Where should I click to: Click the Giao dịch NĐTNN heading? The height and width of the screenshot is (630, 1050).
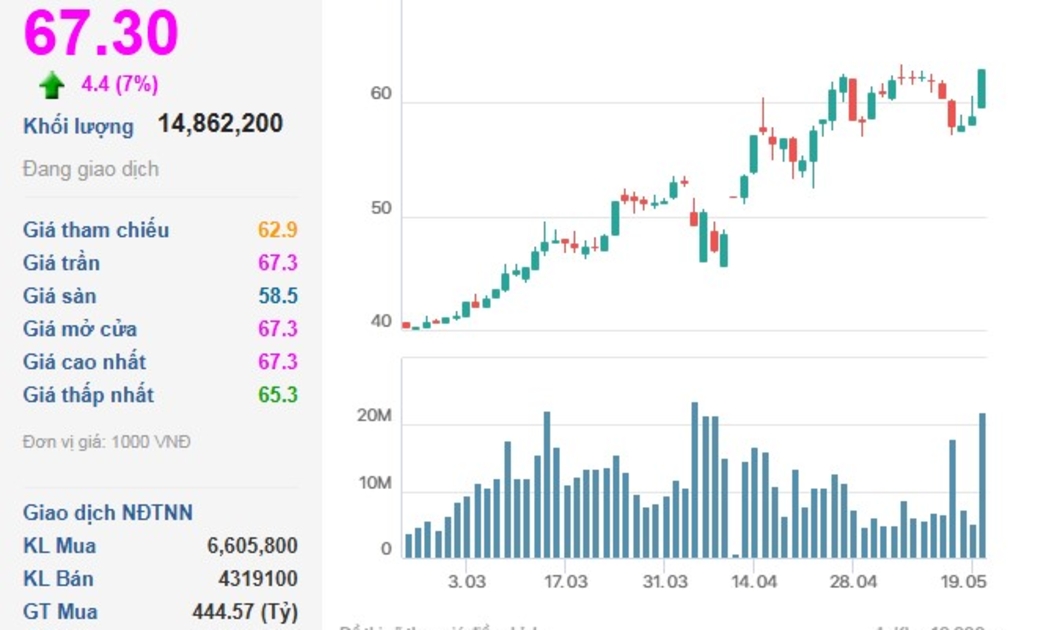tap(108, 513)
